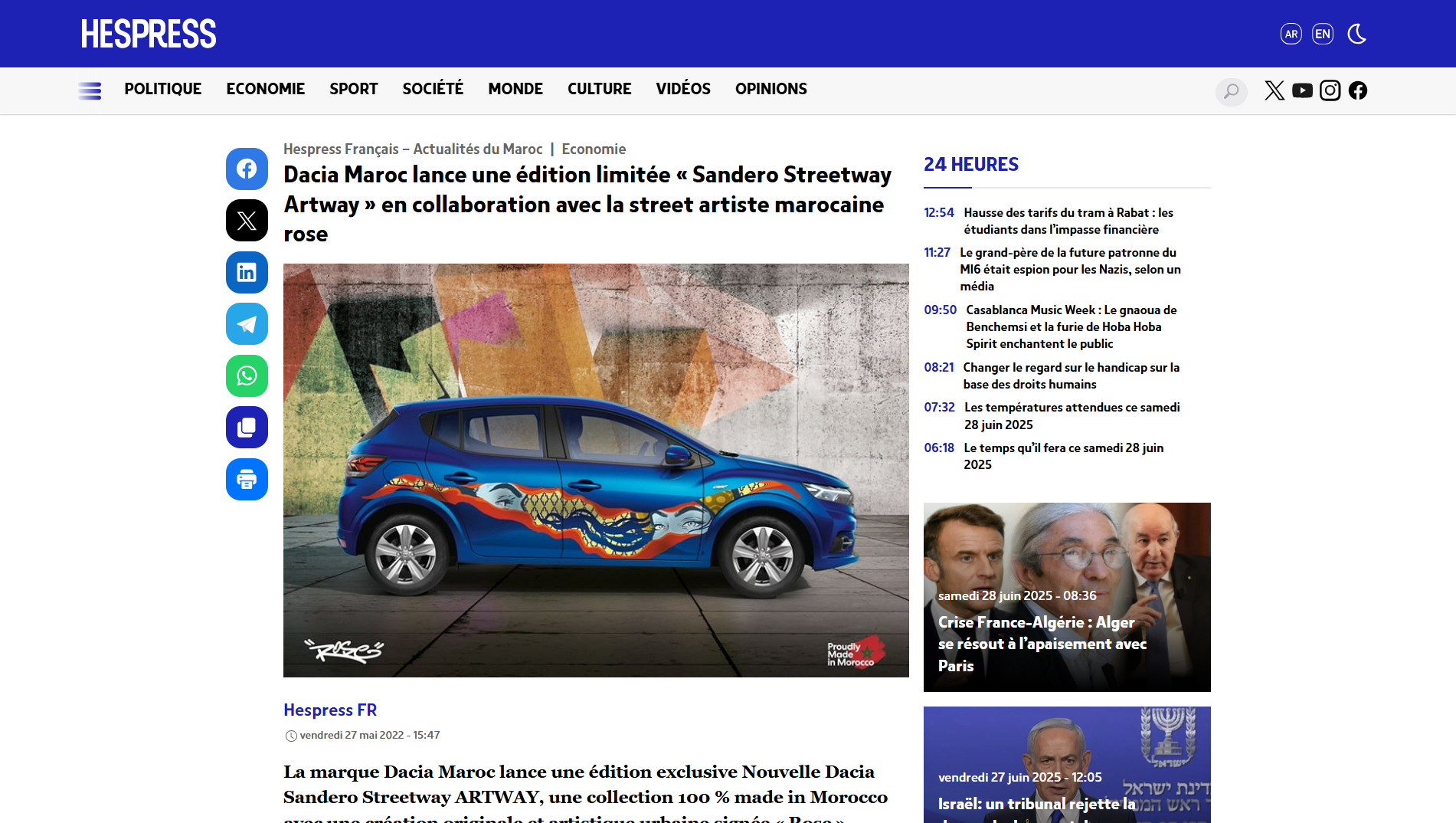Switch to English version via EN icon

tap(1322, 34)
